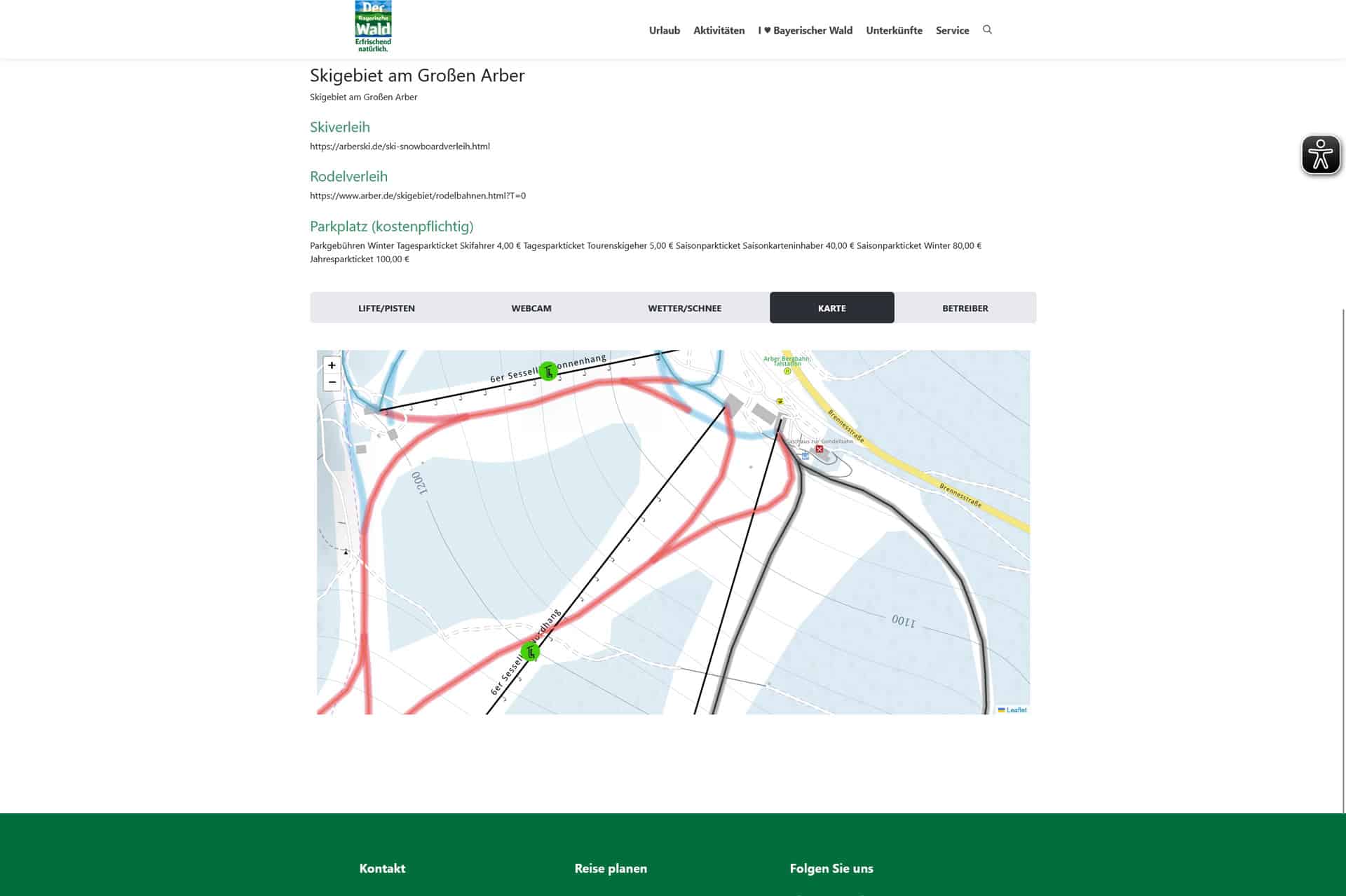Select the green Nordhang chairlift marker

pyautogui.click(x=531, y=652)
